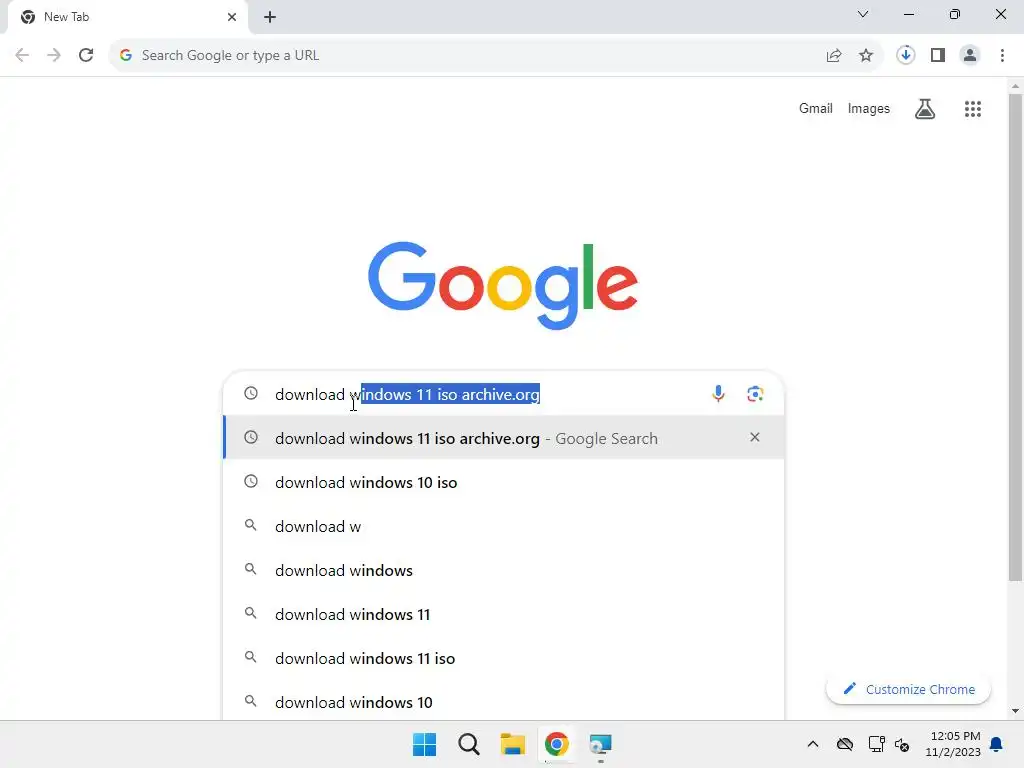The image size is (1024, 768).
Task: Open the network status tray icon
Action: tap(876, 744)
